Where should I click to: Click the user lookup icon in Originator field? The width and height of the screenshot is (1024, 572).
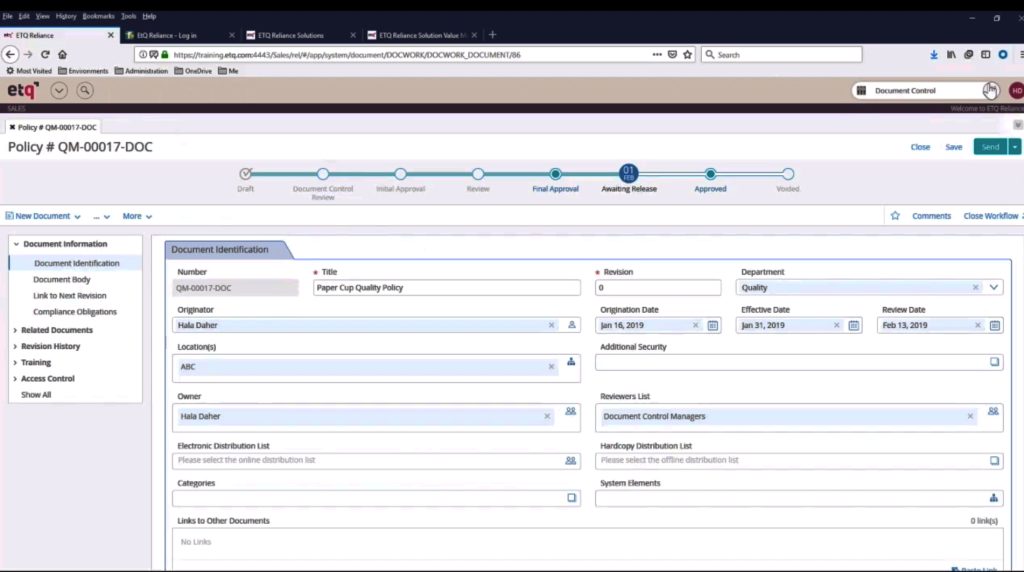[571, 325]
